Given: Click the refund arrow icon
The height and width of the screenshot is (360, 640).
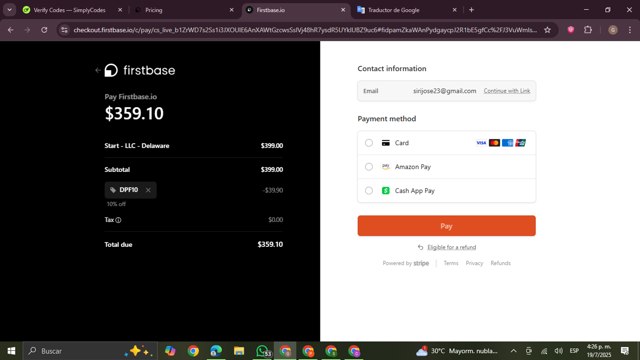Looking at the screenshot, I should pyautogui.click(x=420, y=247).
